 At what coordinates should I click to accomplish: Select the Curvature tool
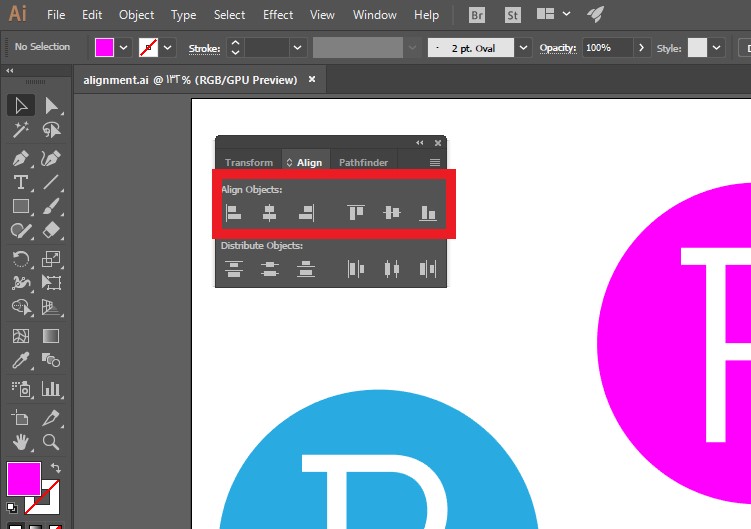[x=51, y=158]
